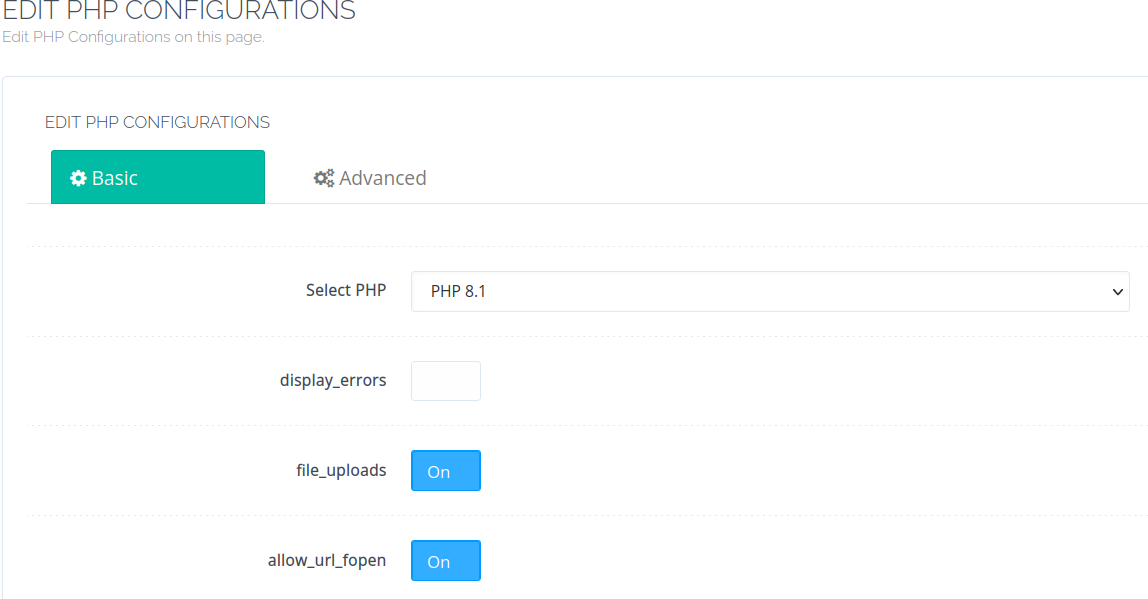Click the double-gears icon beside Advanced

click(x=324, y=178)
